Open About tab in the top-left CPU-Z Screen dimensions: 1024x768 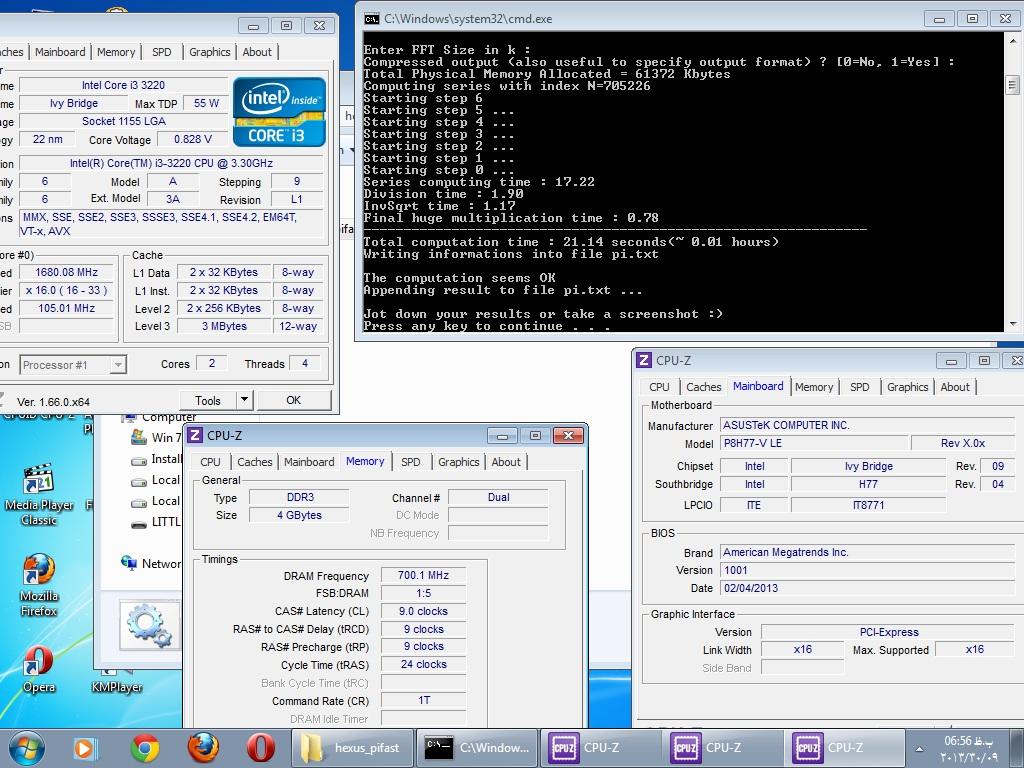257,52
